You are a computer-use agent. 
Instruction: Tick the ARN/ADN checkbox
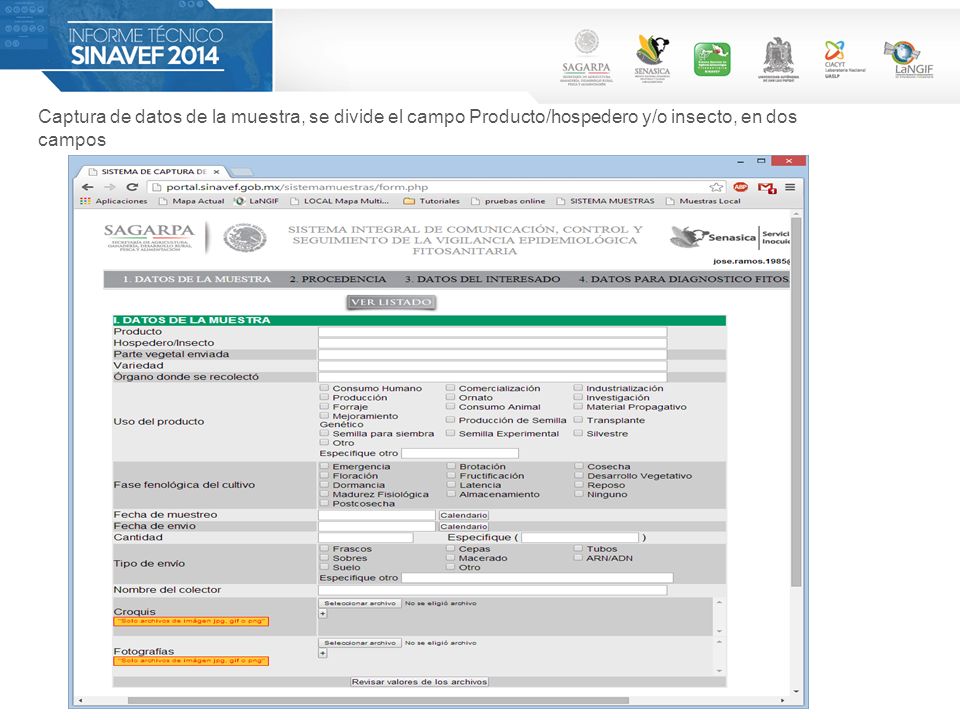coord(578,558)
